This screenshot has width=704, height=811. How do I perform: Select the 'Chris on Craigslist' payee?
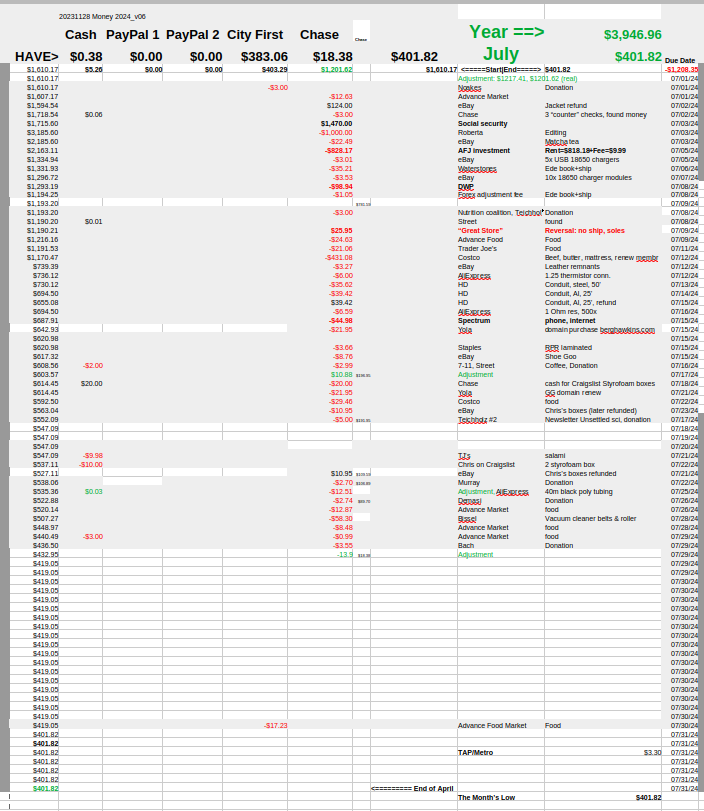(486, 464)
